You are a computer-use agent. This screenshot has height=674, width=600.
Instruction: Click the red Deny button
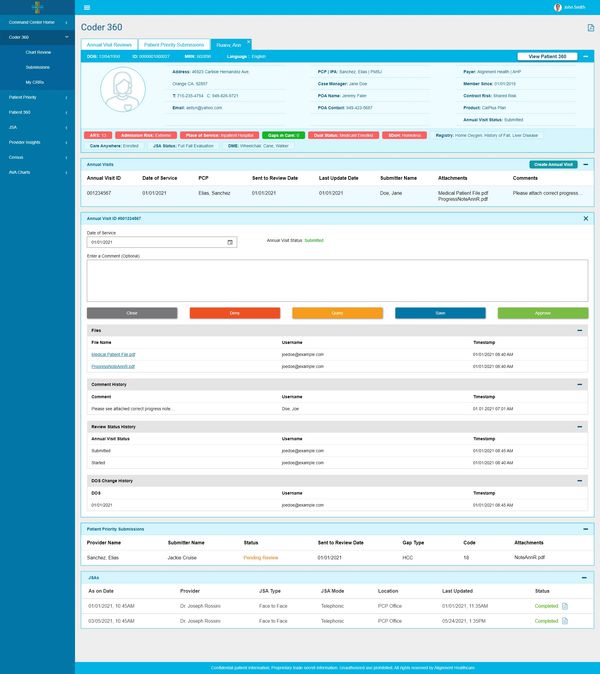[x=235, y=313]
